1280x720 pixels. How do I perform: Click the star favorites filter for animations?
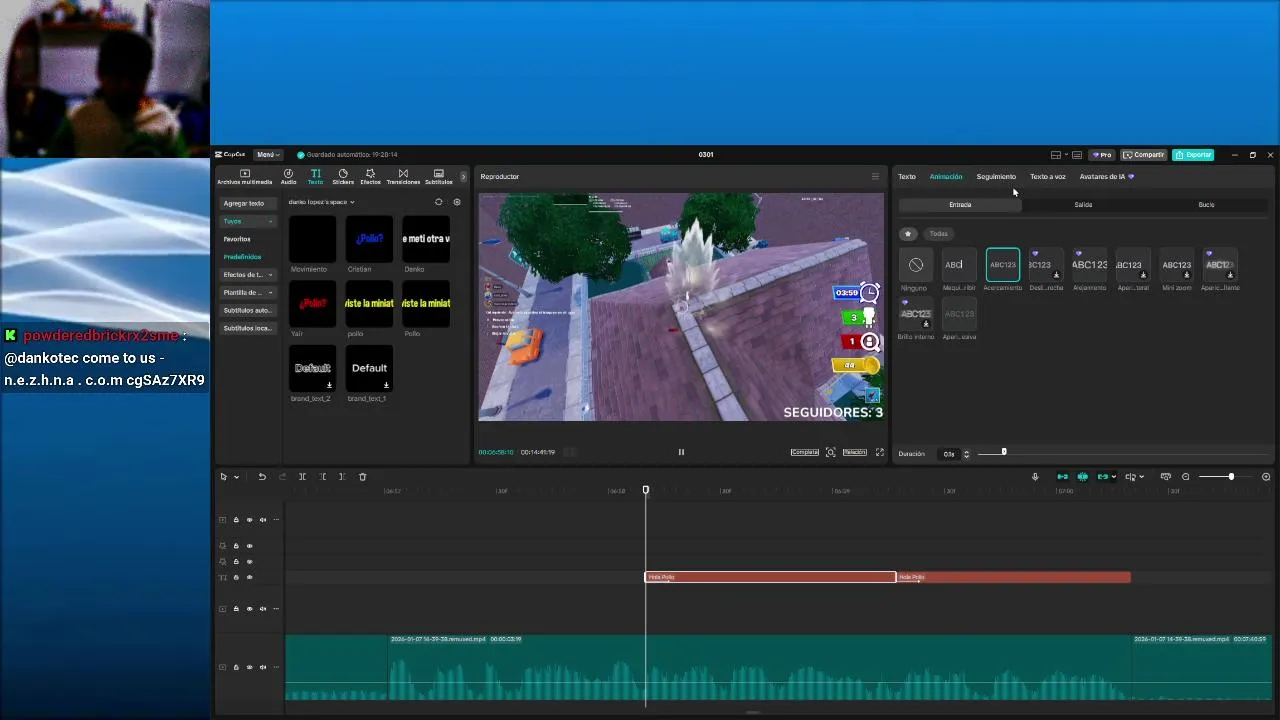pyautogui.click(x=908, y=234)
